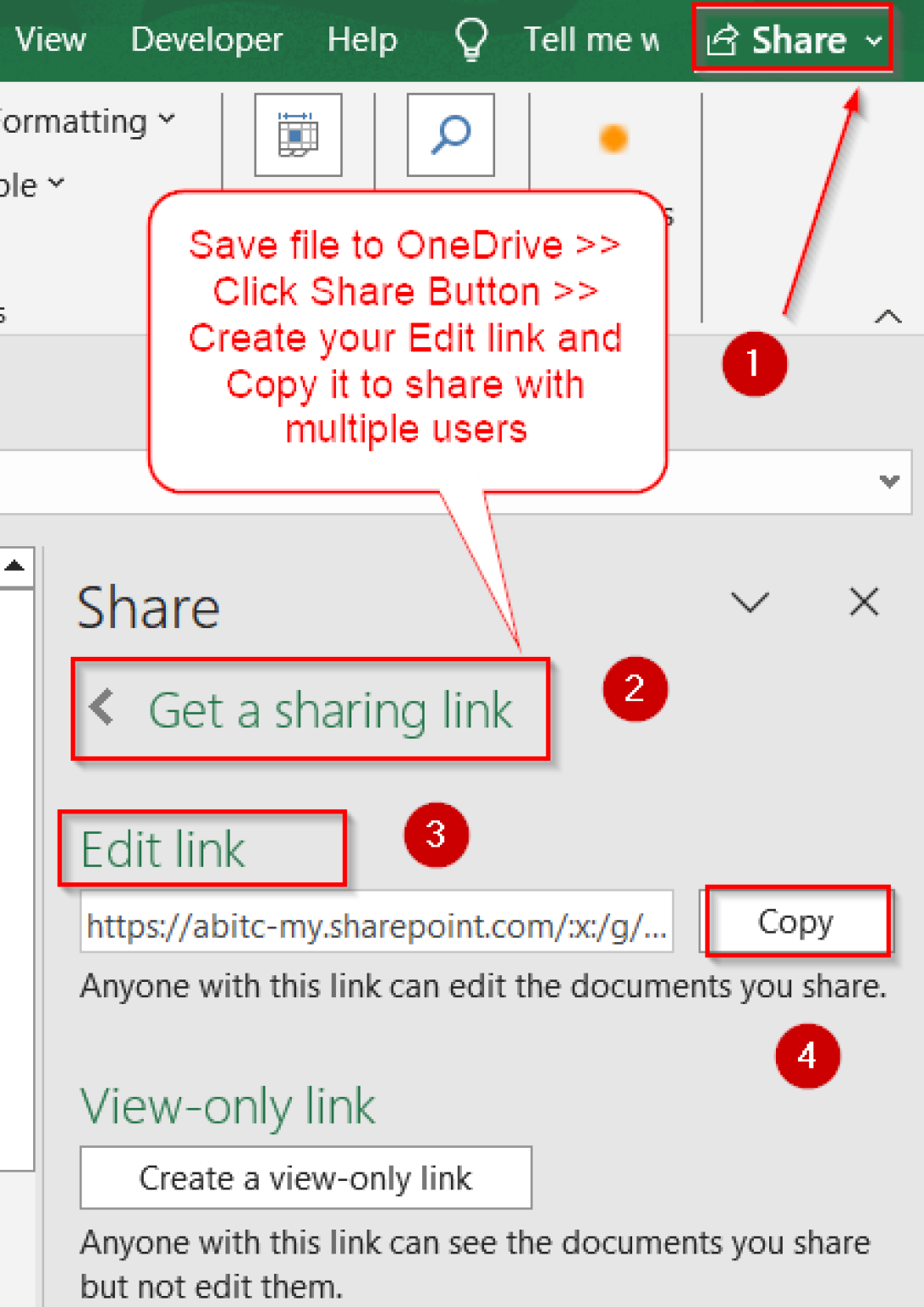Collapse the Share pane with its chevron
The width and height of the screenshot is (924, 1307).
click(750, 602)
